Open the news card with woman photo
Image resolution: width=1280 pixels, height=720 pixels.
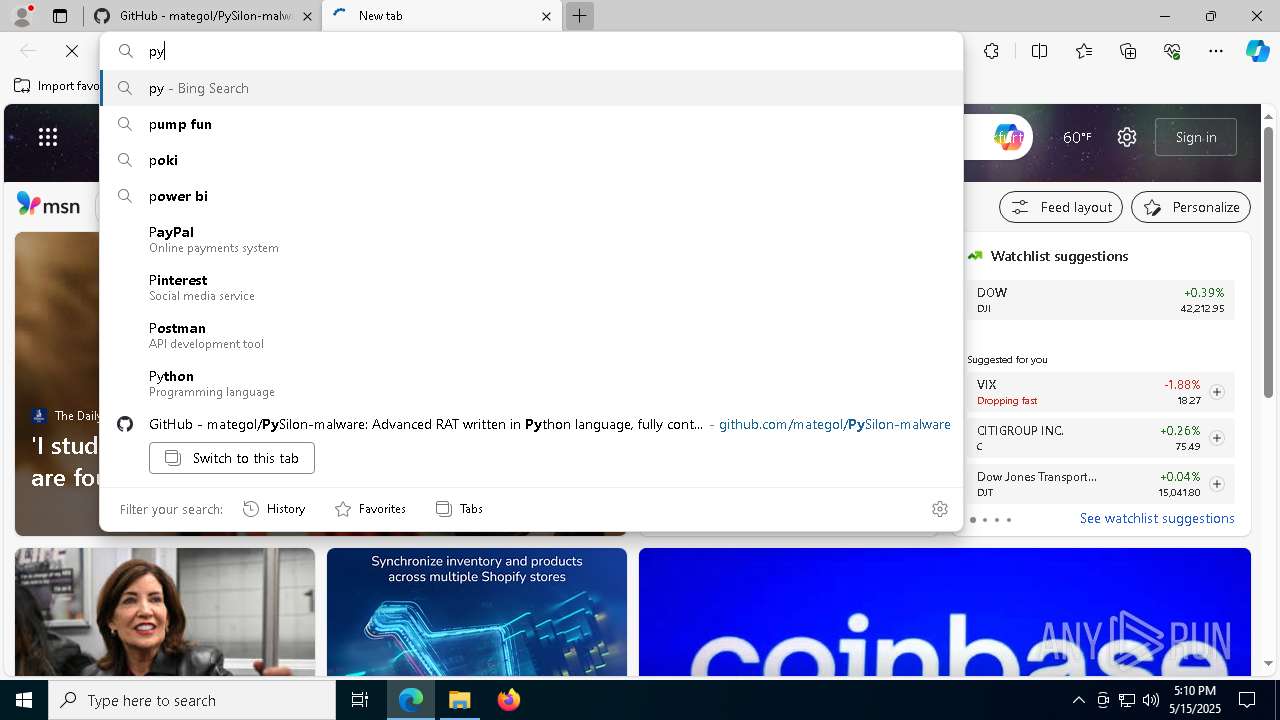(165, 612)
